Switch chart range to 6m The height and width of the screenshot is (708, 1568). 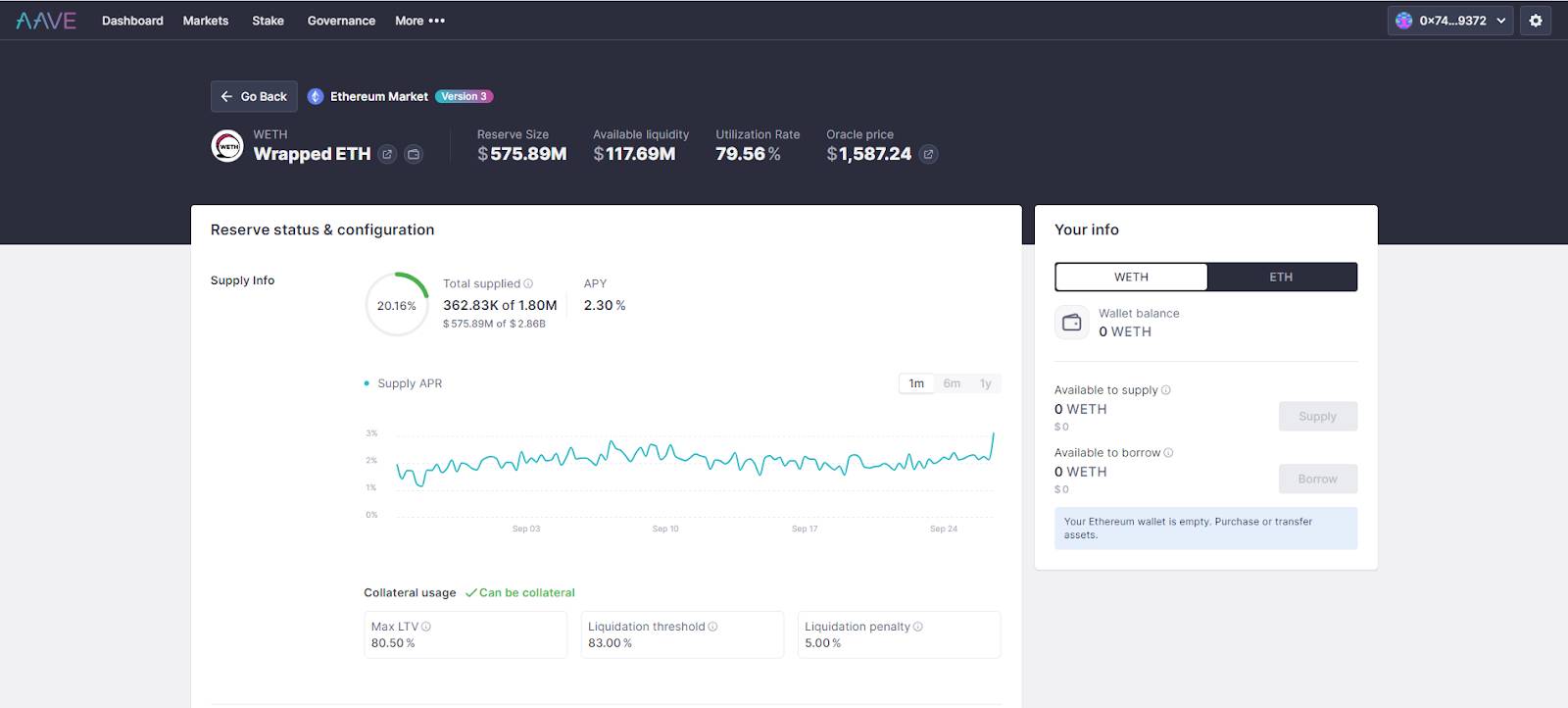tap(952, 383)
